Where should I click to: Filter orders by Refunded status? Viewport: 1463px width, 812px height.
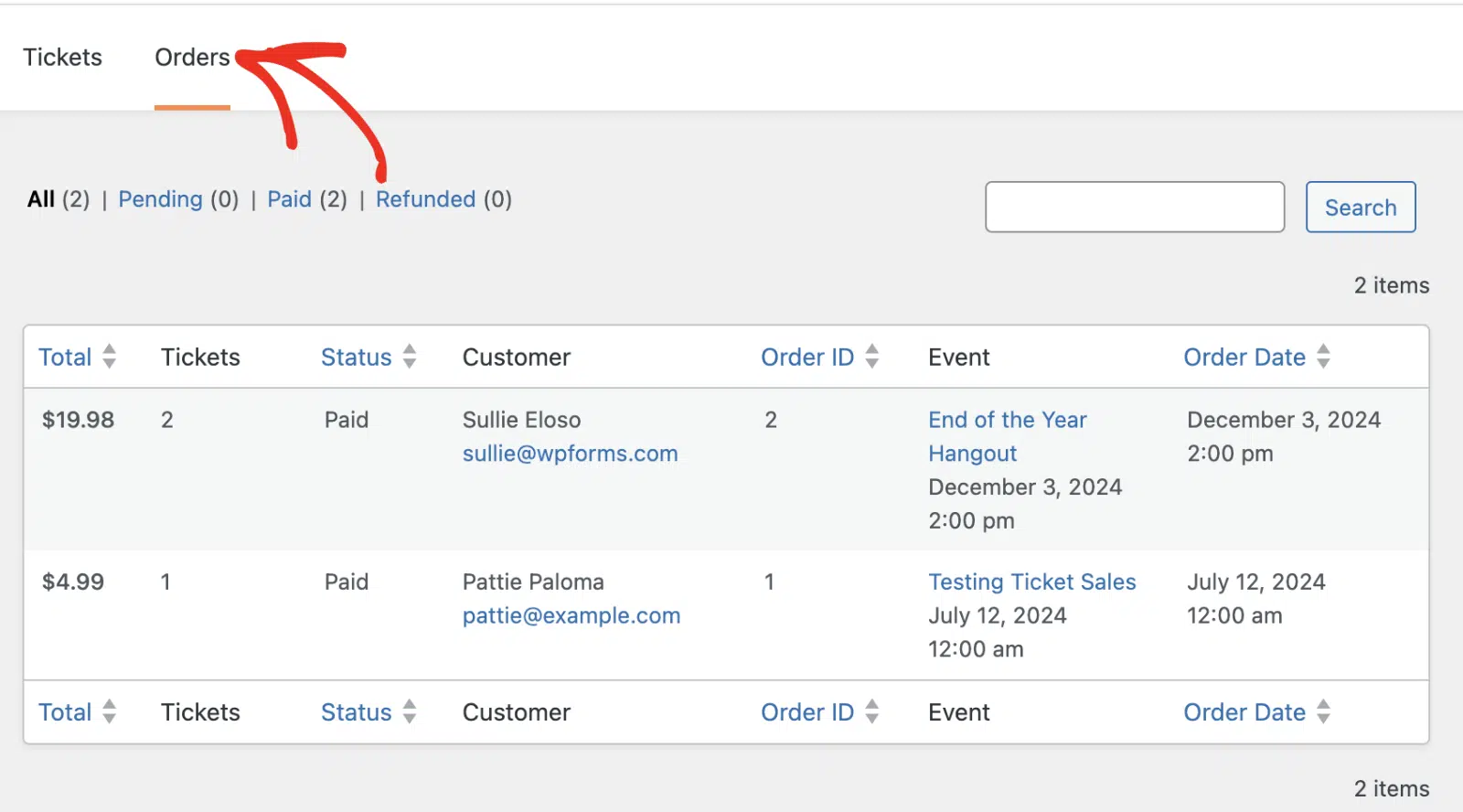point(425,199)
